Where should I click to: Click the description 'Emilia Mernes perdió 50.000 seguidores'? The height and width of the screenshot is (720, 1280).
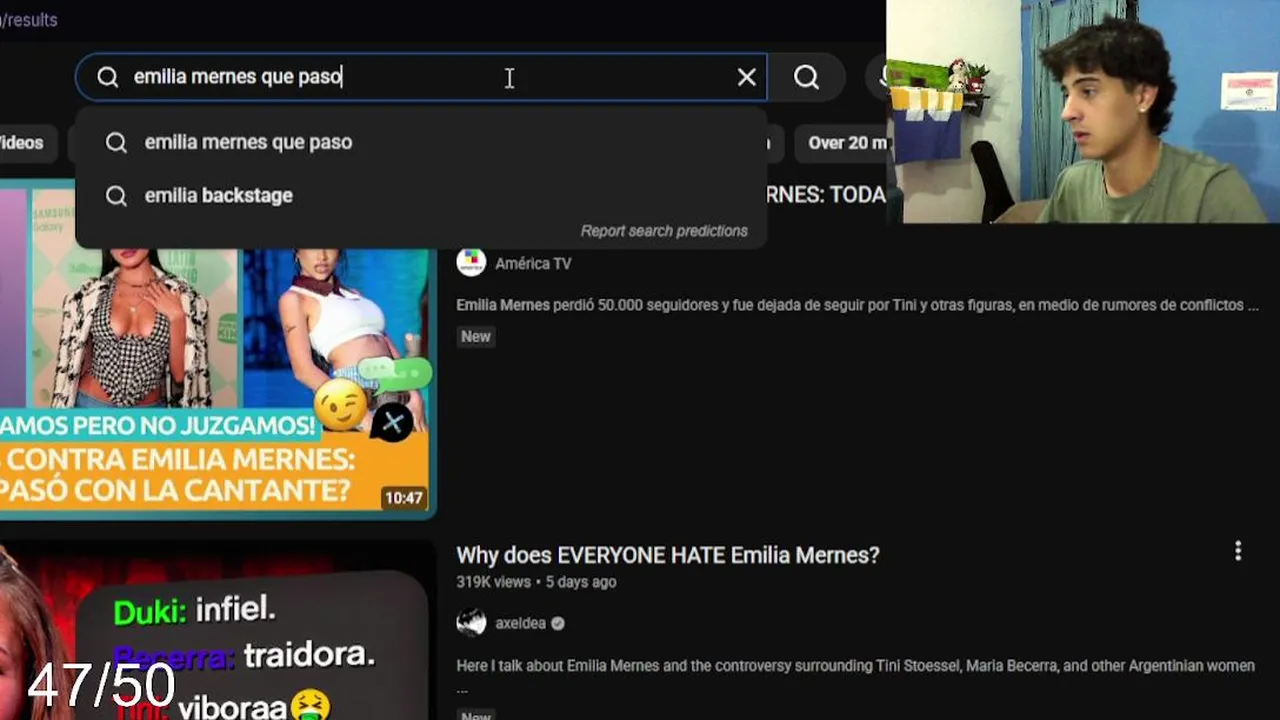(x=857, y=305)
